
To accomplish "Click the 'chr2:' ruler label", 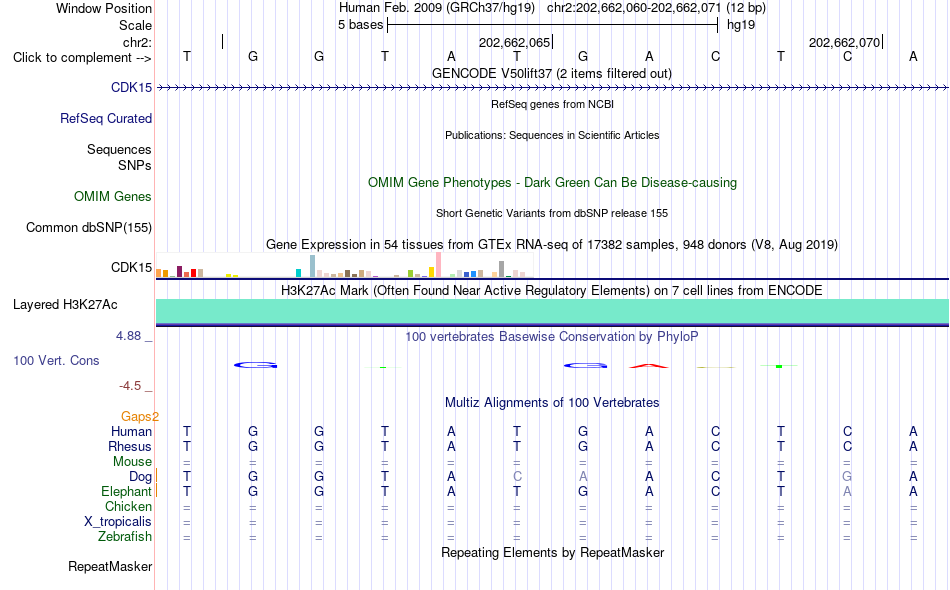I will [137, 42].
